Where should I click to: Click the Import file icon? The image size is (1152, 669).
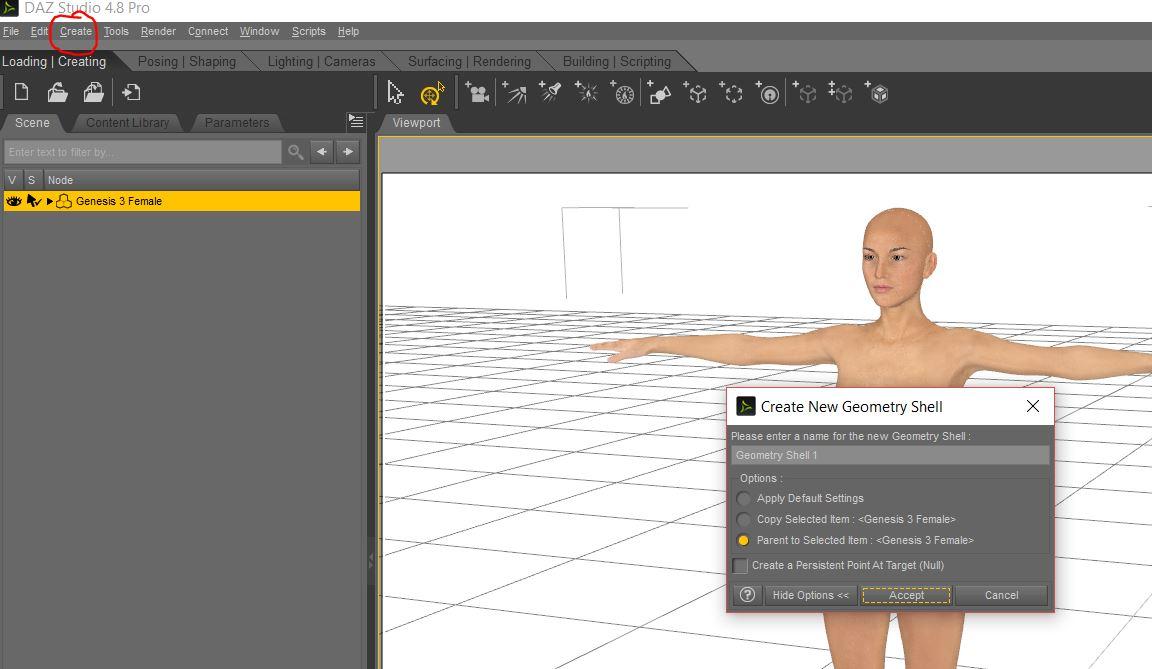pyautogui.click(x=131, y=93)
